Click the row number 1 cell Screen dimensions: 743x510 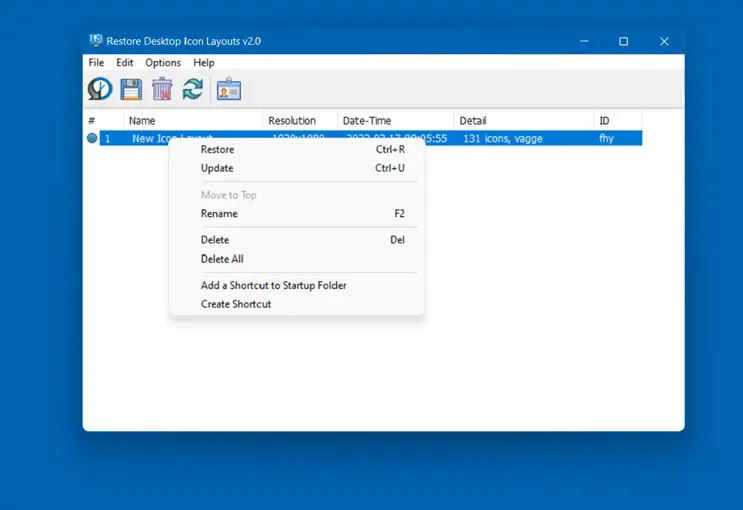coord(108,138)
